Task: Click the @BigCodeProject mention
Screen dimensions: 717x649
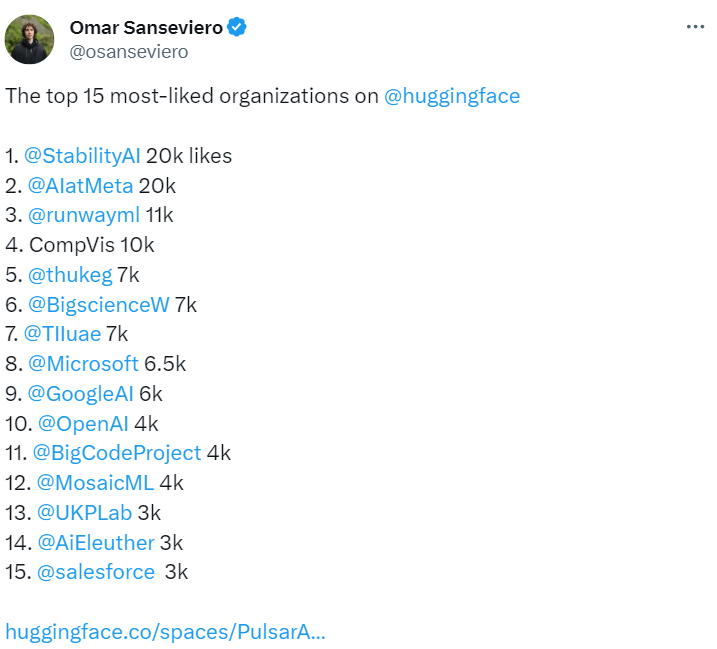Action: [117, 453]
